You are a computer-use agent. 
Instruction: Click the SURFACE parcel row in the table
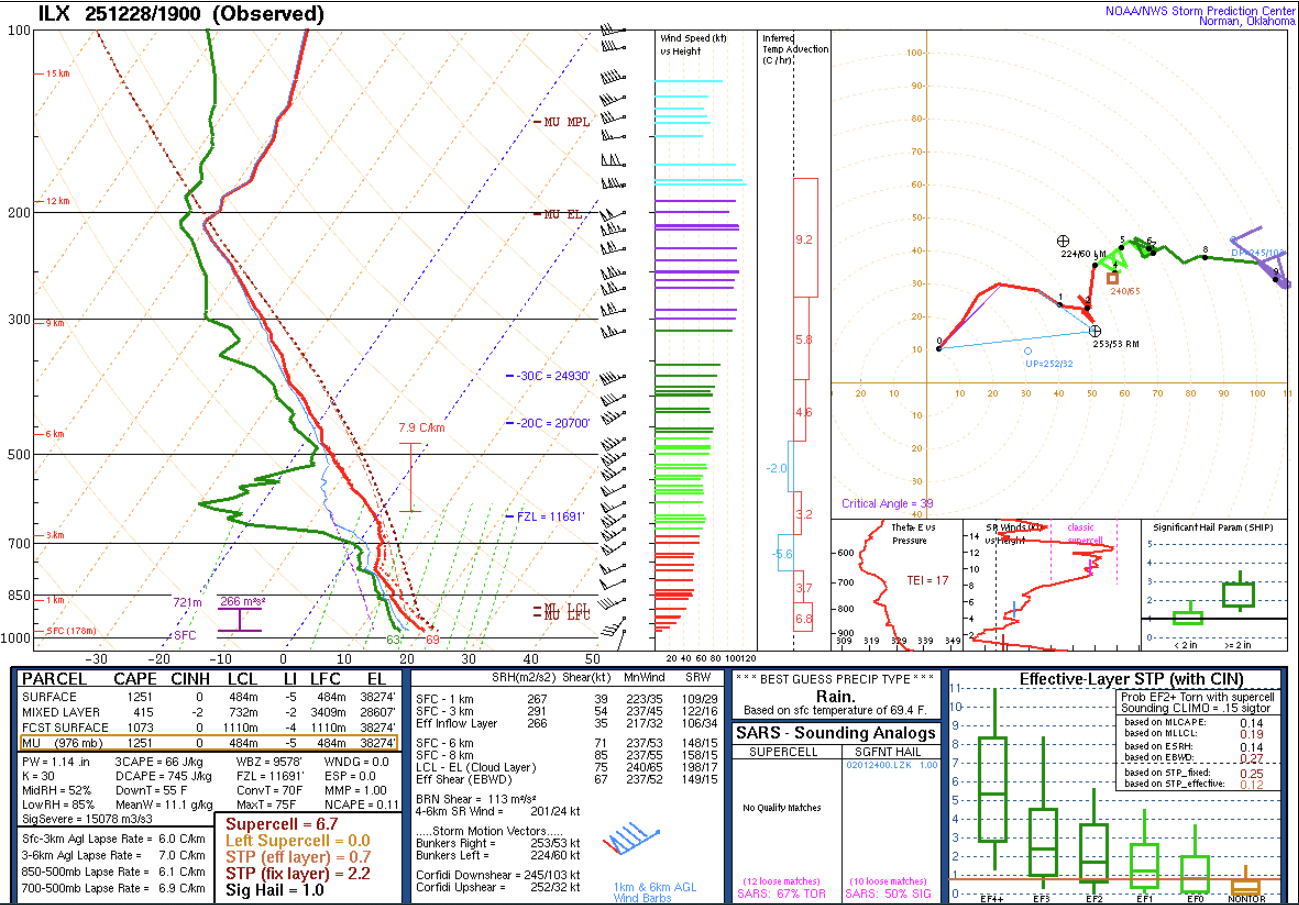click(x=209, y=696)
